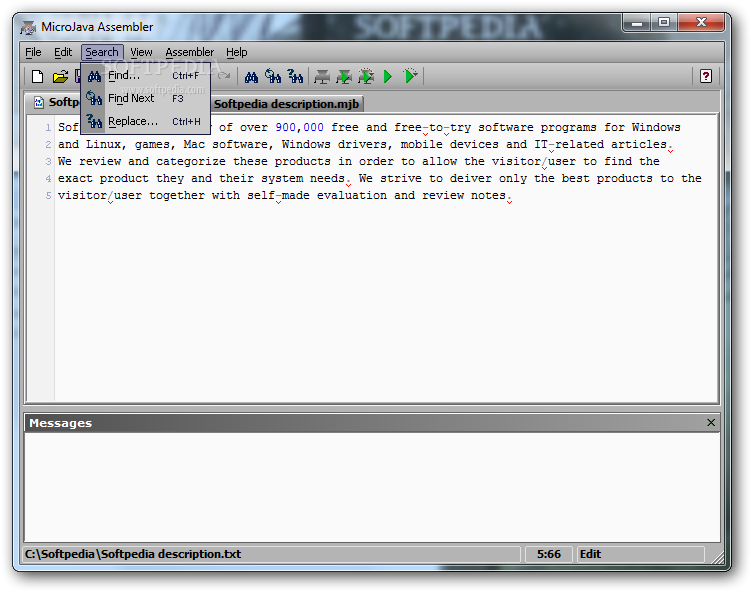Click the Assemble toolbar icon
The width and height of the screenshot is (752, 592).
pyautogui.click(x=322, y=76)
